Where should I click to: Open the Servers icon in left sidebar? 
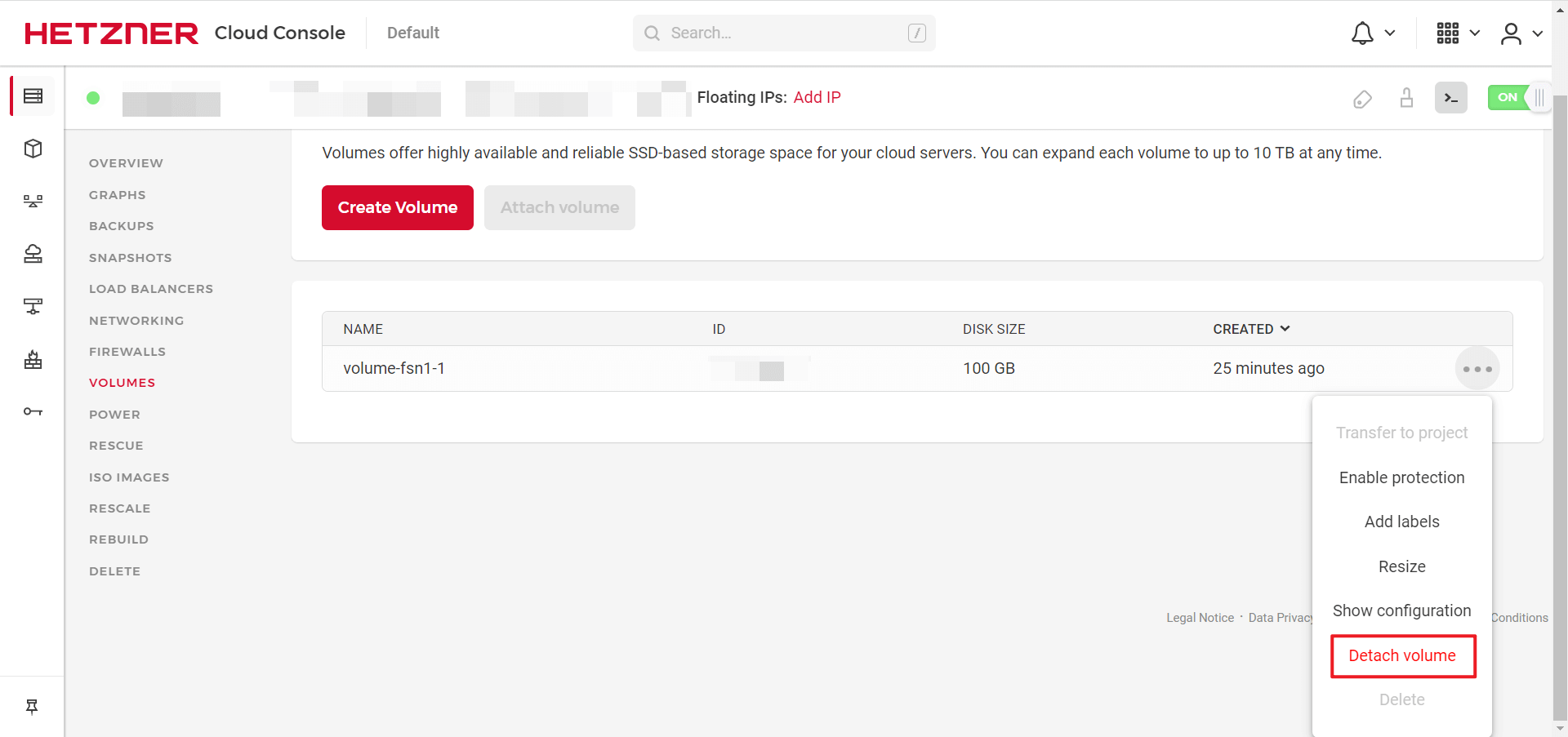pos(33,96)
